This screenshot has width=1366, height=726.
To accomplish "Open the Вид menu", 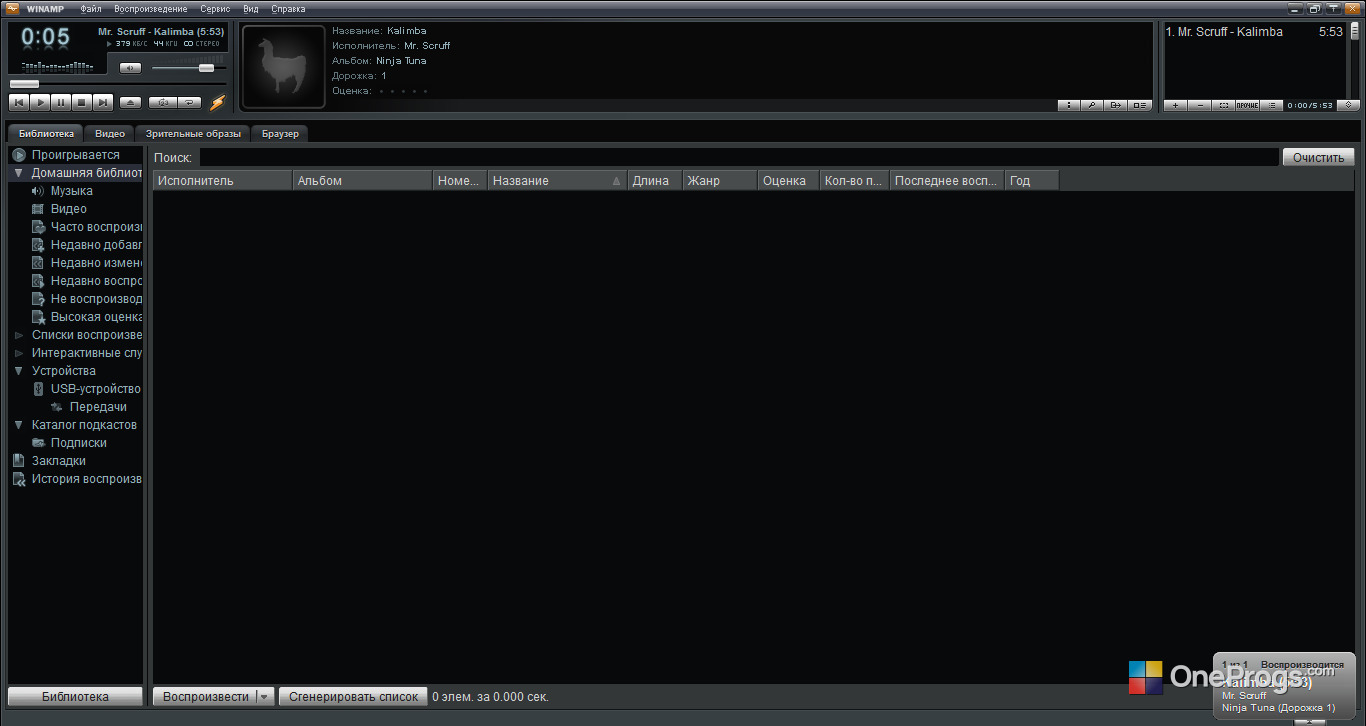I will (x=251, y=9).
